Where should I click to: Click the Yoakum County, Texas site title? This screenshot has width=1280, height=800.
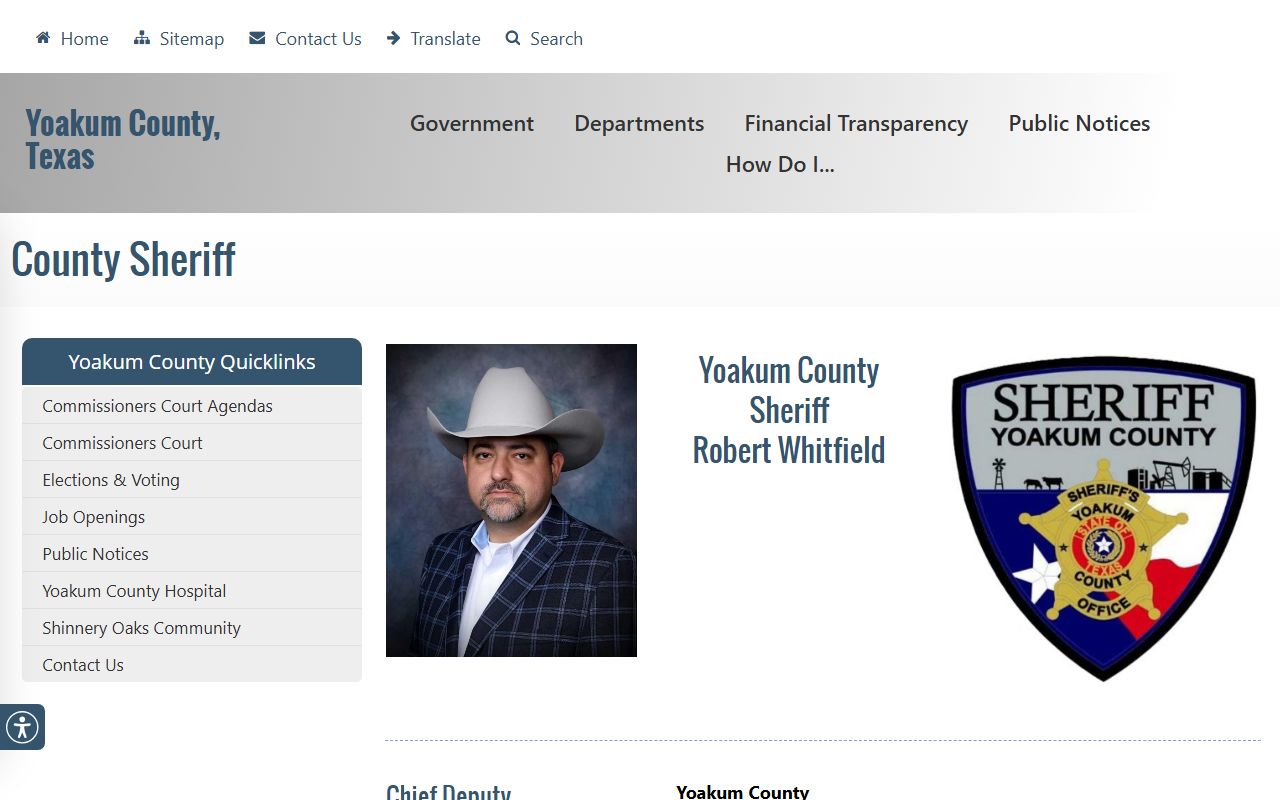click(123, 140)
